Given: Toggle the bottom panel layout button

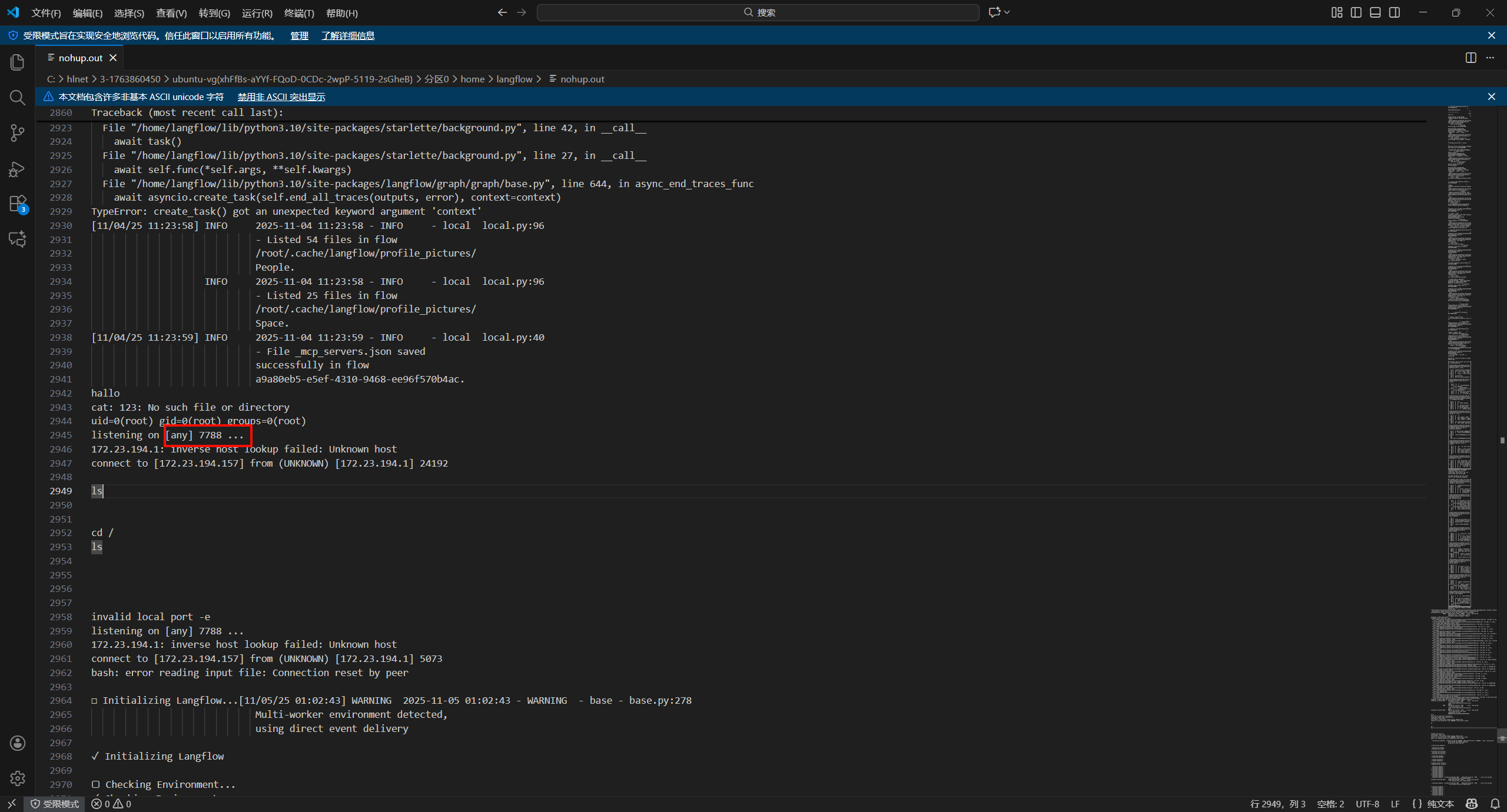Looking at the screenshot, I should coord(1375,12).
